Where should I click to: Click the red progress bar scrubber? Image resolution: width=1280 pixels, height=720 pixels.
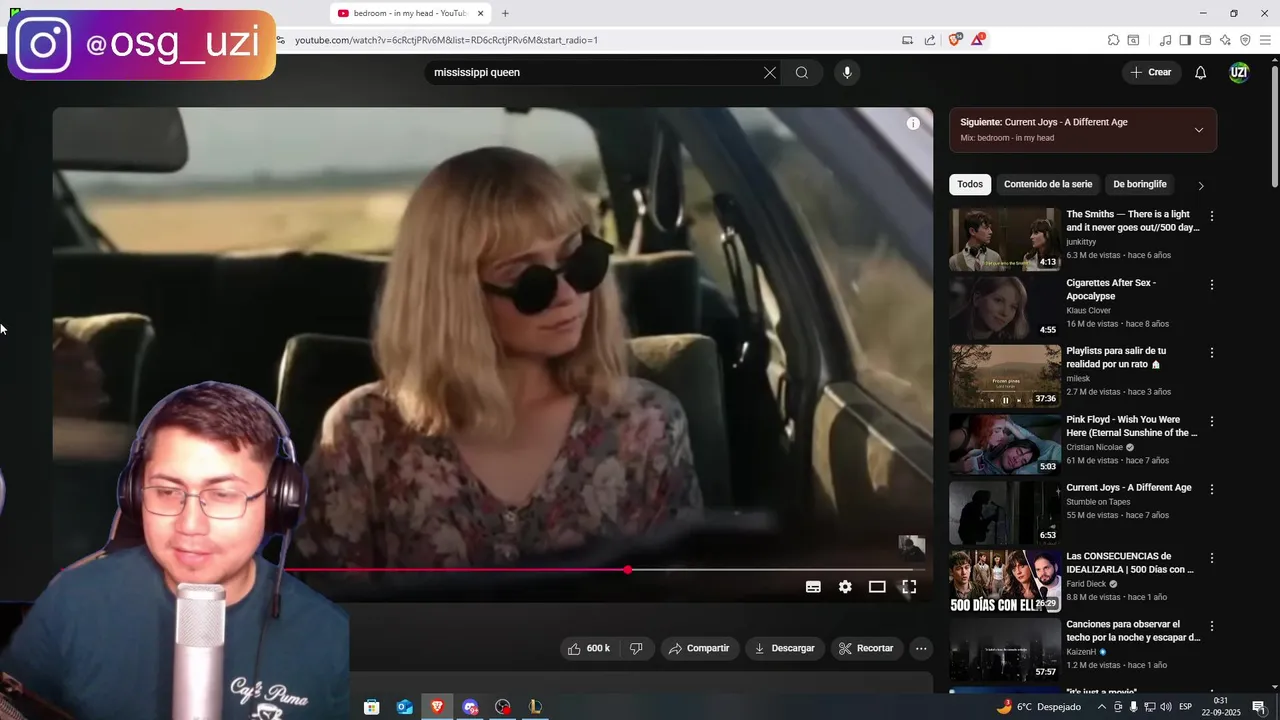click(x=627, y=570)
